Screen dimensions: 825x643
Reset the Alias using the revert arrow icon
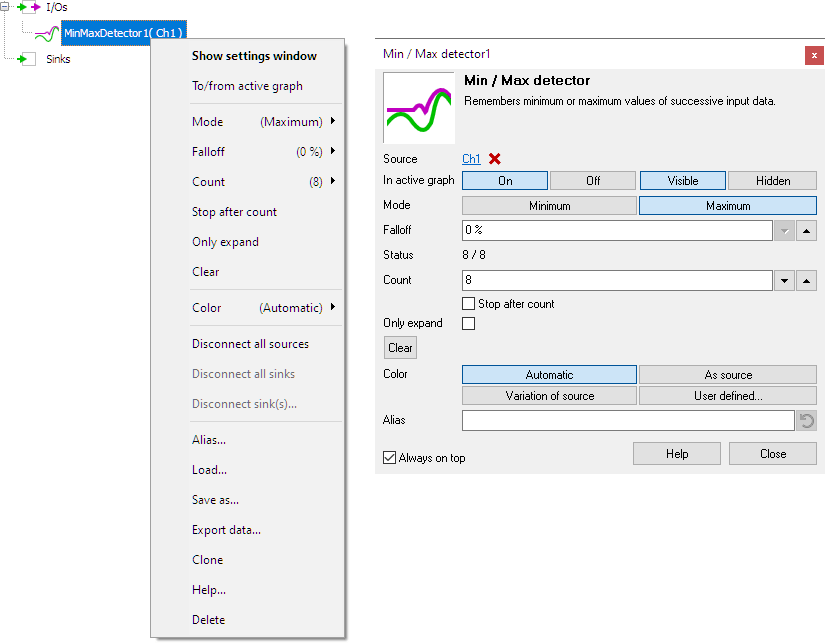click(807, 420)
